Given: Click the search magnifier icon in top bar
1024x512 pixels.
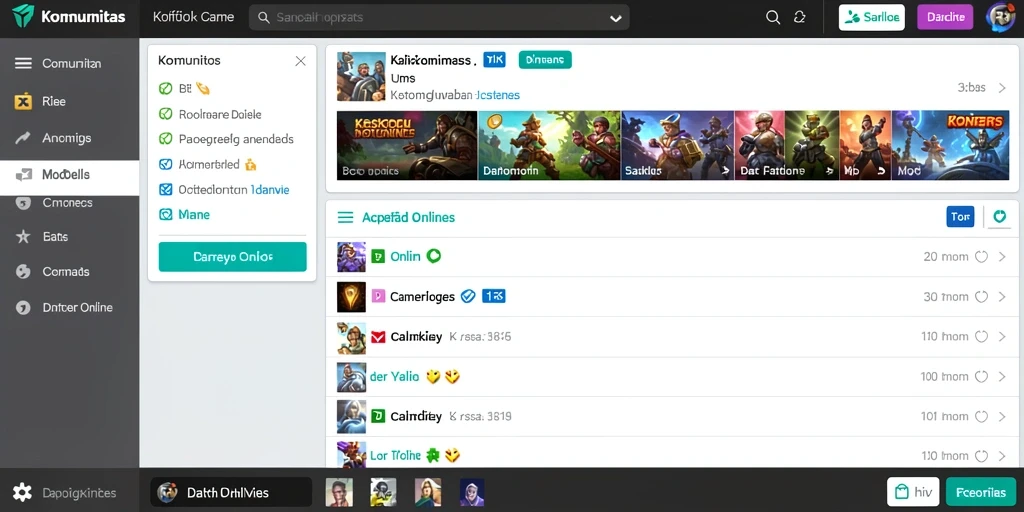Looking at the screenshot, I should point(773,18).
